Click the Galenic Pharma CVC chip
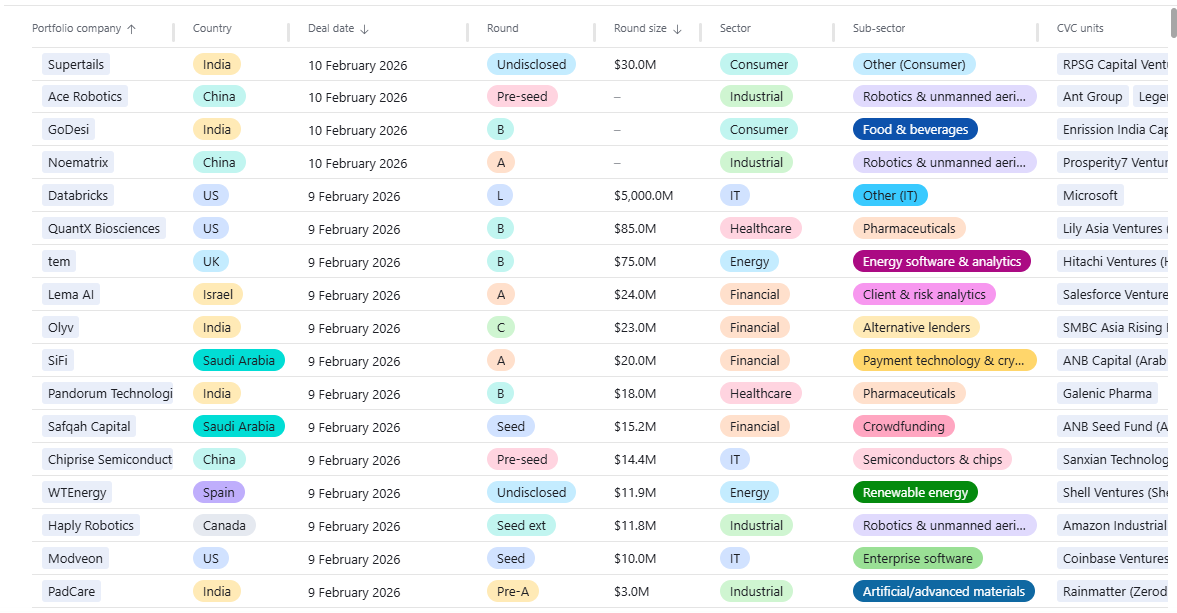 1107,394
